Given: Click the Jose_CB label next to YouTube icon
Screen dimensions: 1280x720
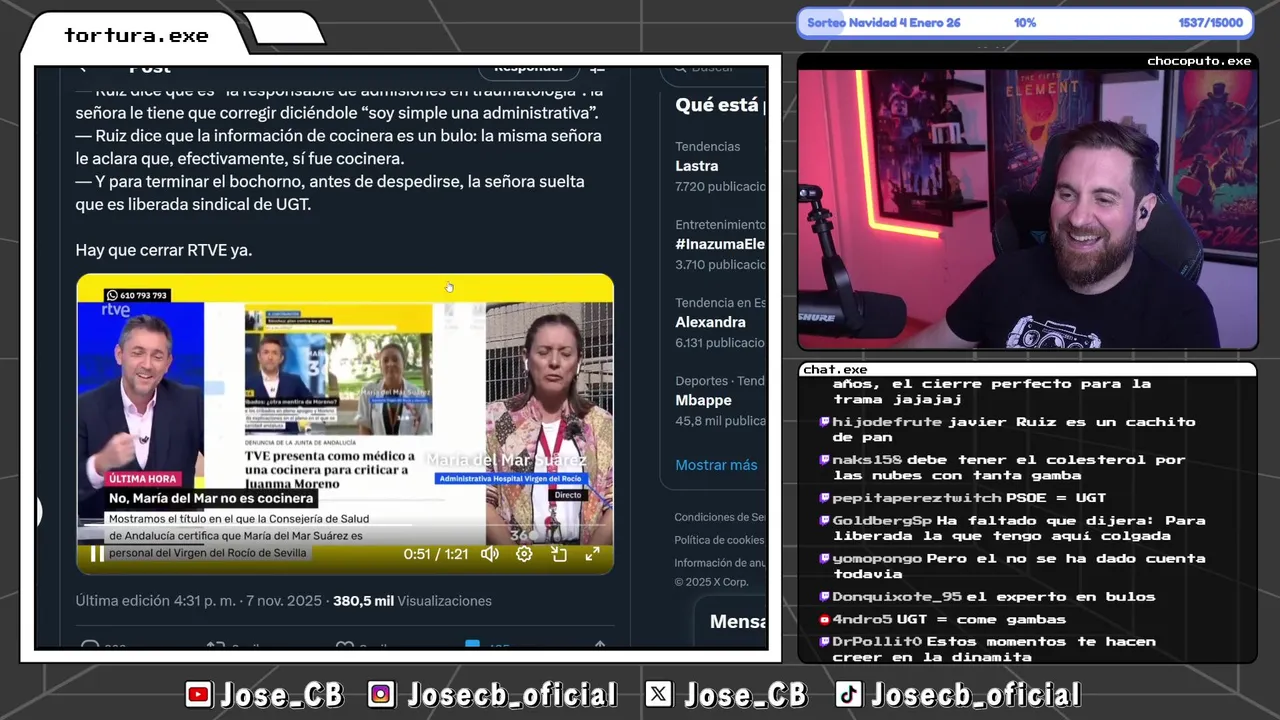Looking at the screenshot, I should [282, 695].
